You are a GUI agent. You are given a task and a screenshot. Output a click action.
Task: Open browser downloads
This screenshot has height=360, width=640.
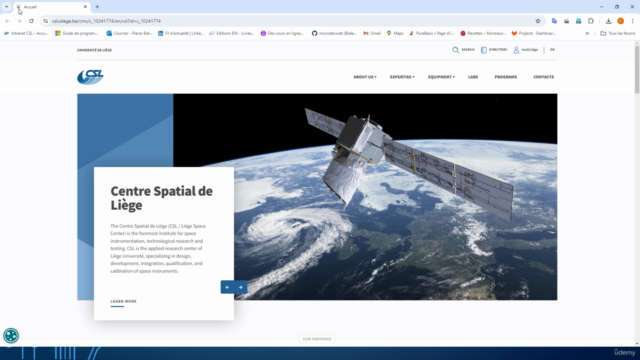609,21
